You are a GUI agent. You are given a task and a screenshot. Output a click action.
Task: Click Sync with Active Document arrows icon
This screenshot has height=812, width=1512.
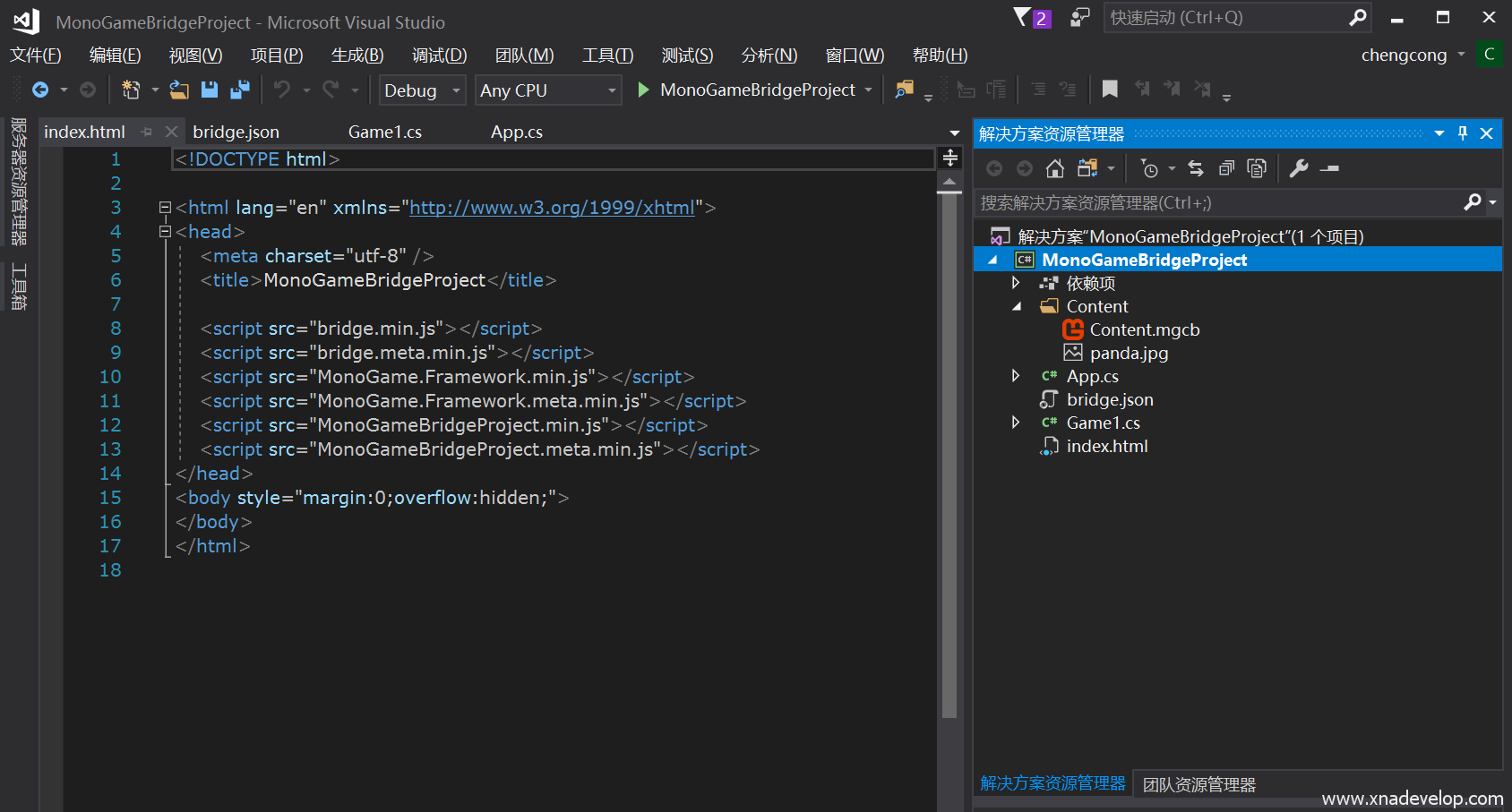pos(1196,168)
